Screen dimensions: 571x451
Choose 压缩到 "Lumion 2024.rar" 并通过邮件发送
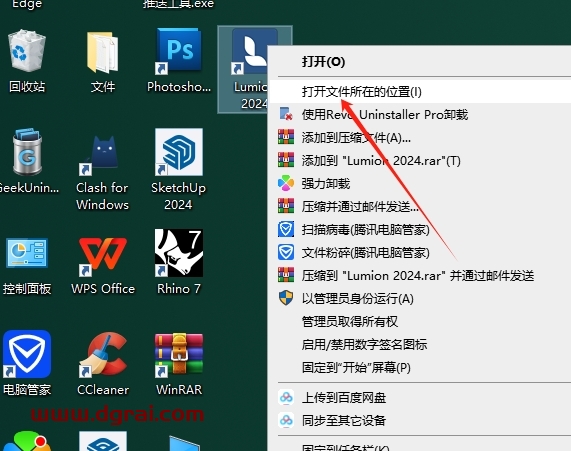click(x=419, y=275)
